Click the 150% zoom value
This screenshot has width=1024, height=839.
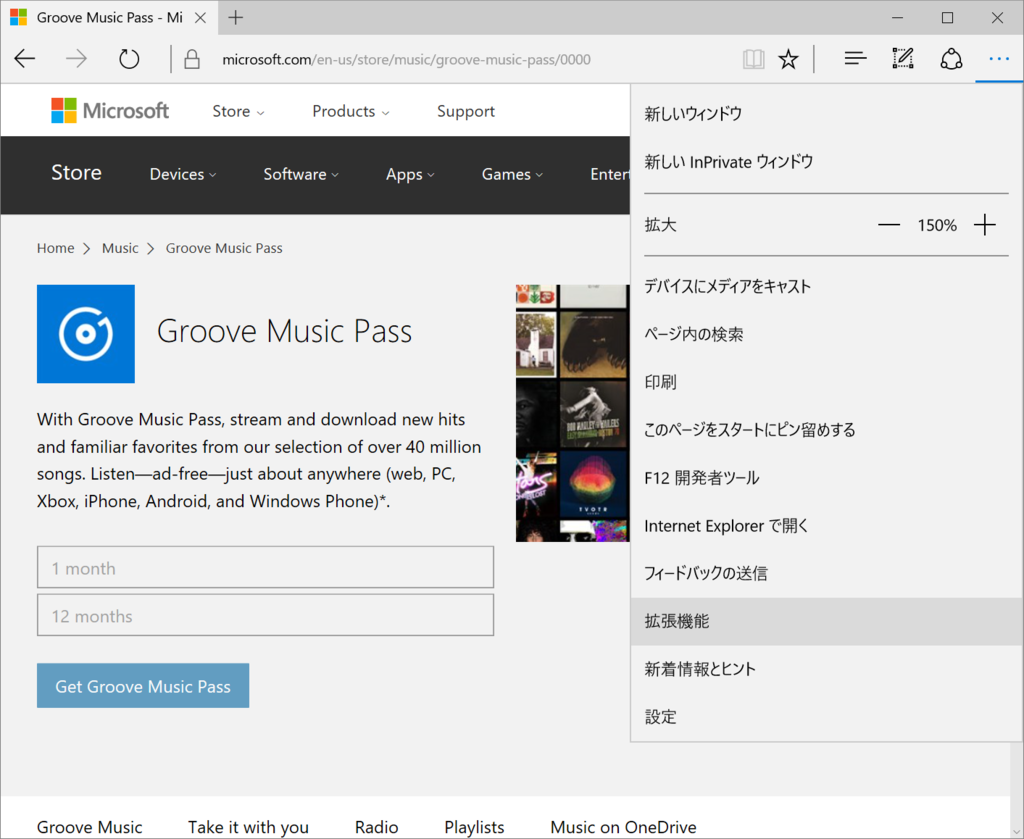[936, 225]
